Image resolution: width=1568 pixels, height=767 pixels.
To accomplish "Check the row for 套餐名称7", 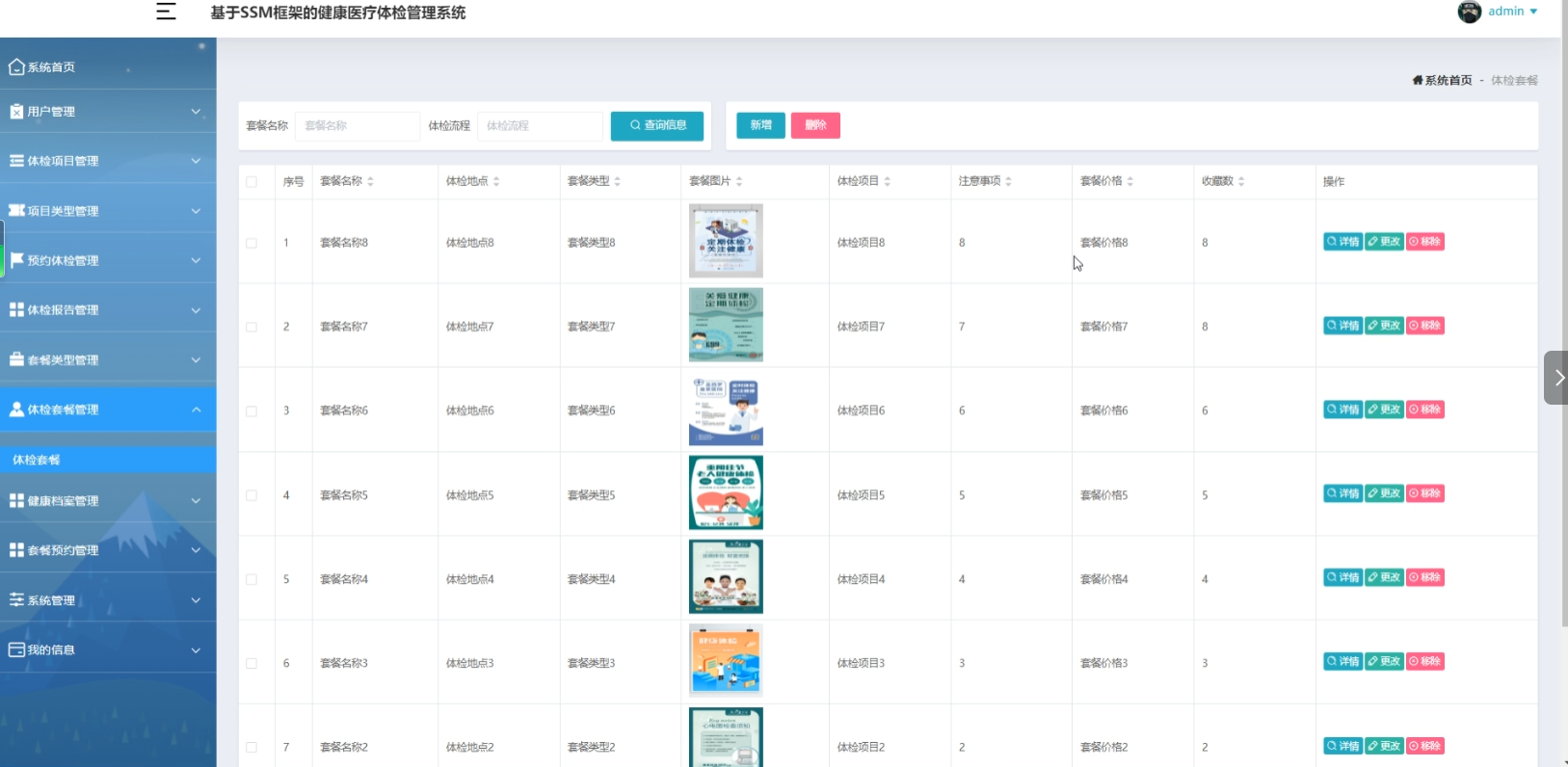I will click(252, 327).
